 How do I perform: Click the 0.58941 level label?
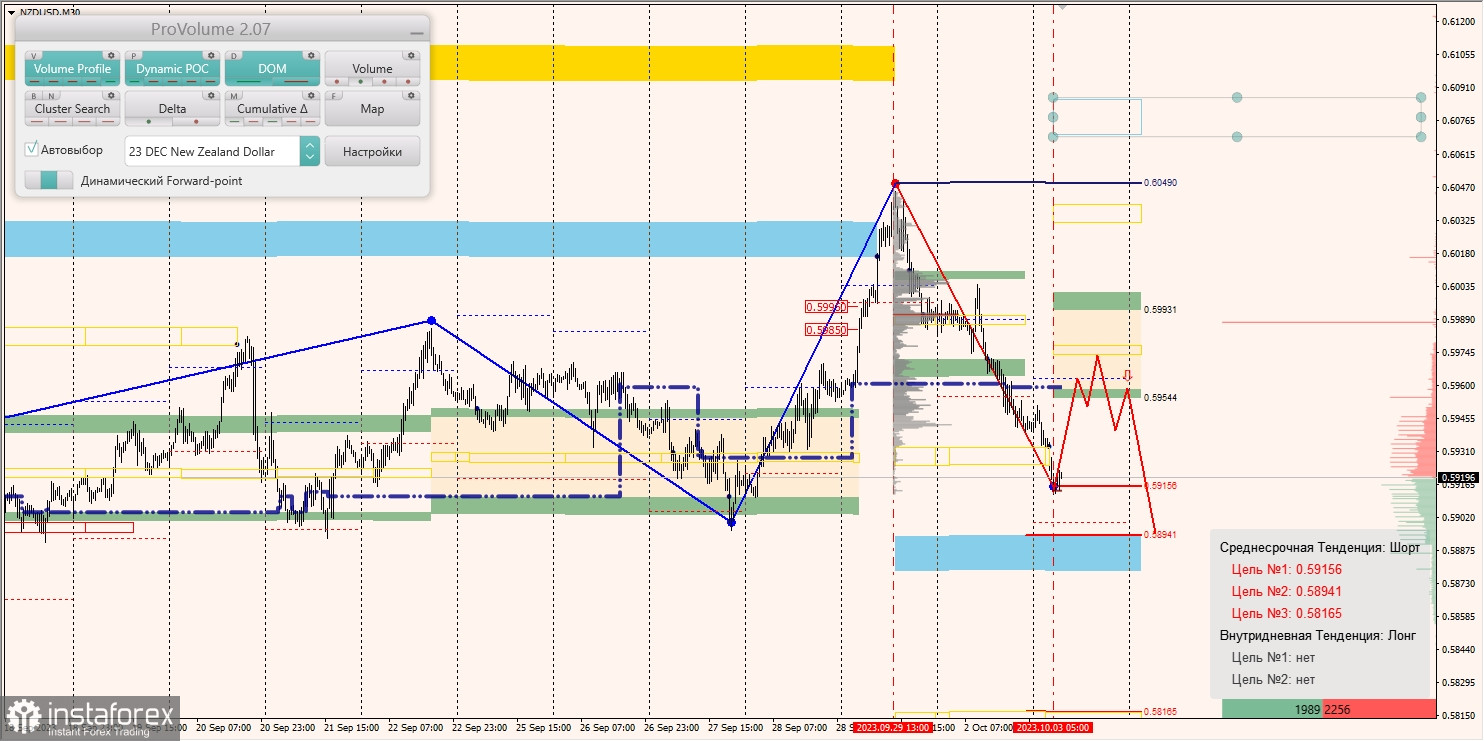pyautogui.click(x=1161, y=535)
